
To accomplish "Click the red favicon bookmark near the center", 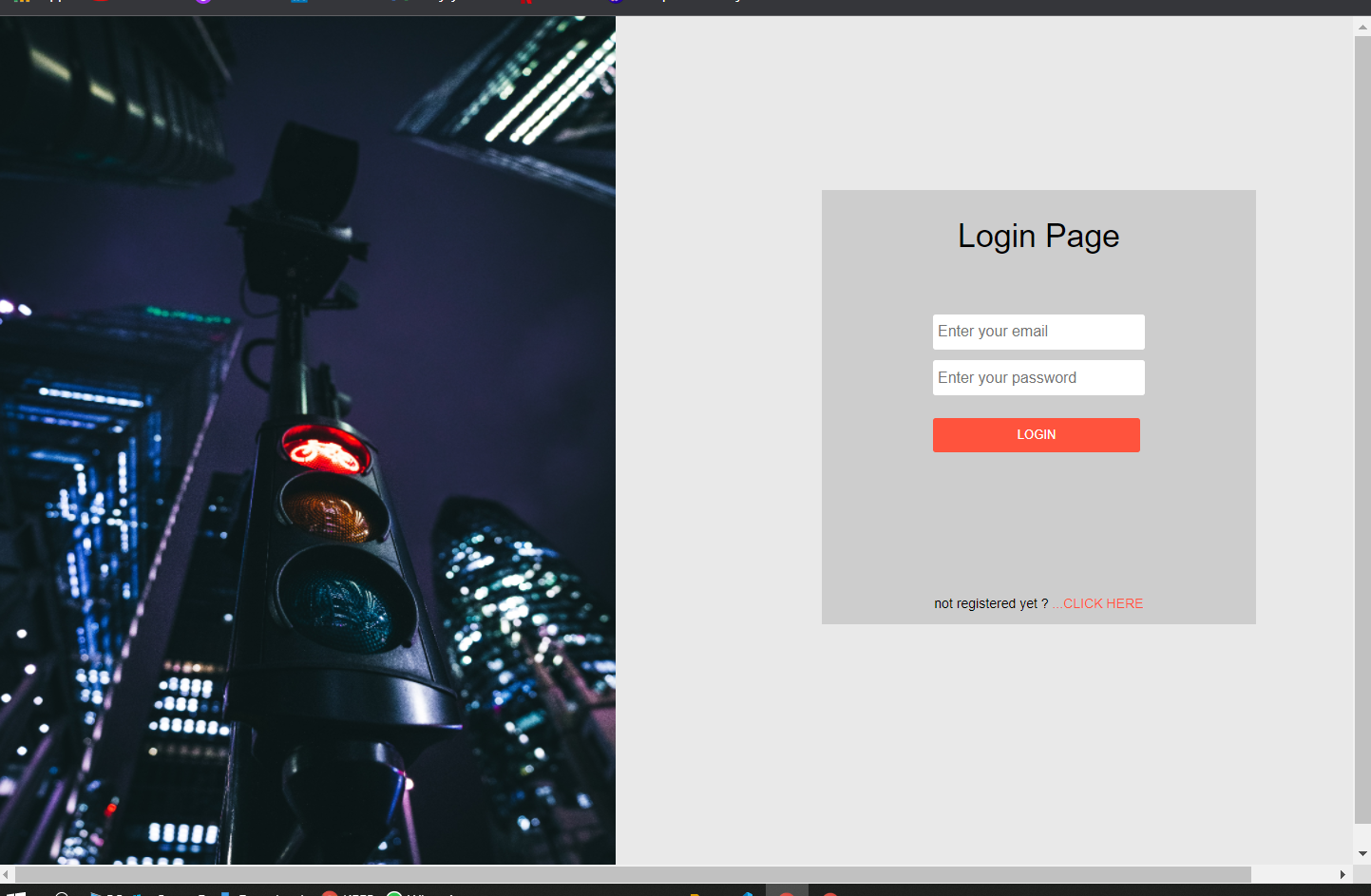I will click(528, 4).
